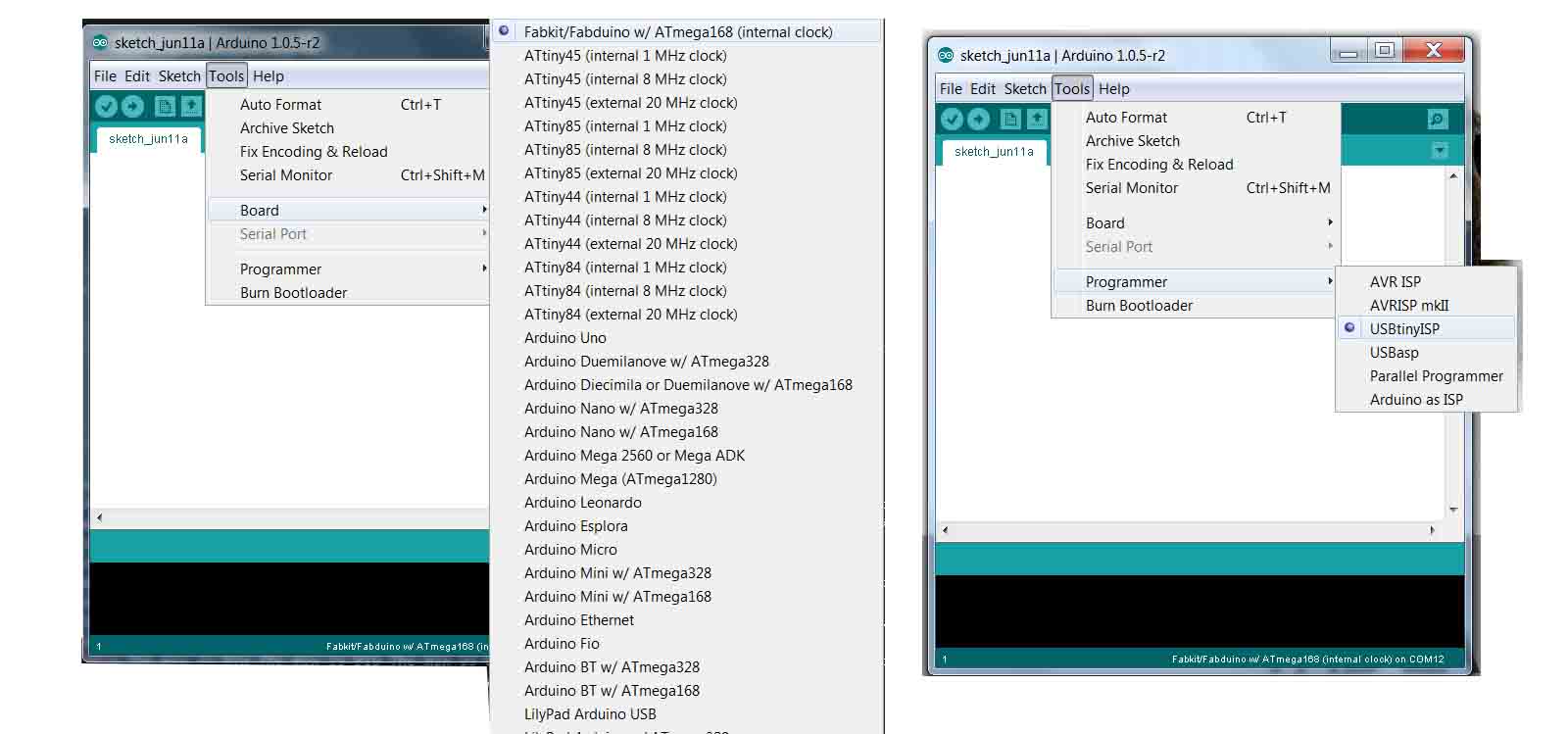1568x734 pixels.
Task: Switch to sketch_jun11a tab in right window
Action: (x=995, y=152)
